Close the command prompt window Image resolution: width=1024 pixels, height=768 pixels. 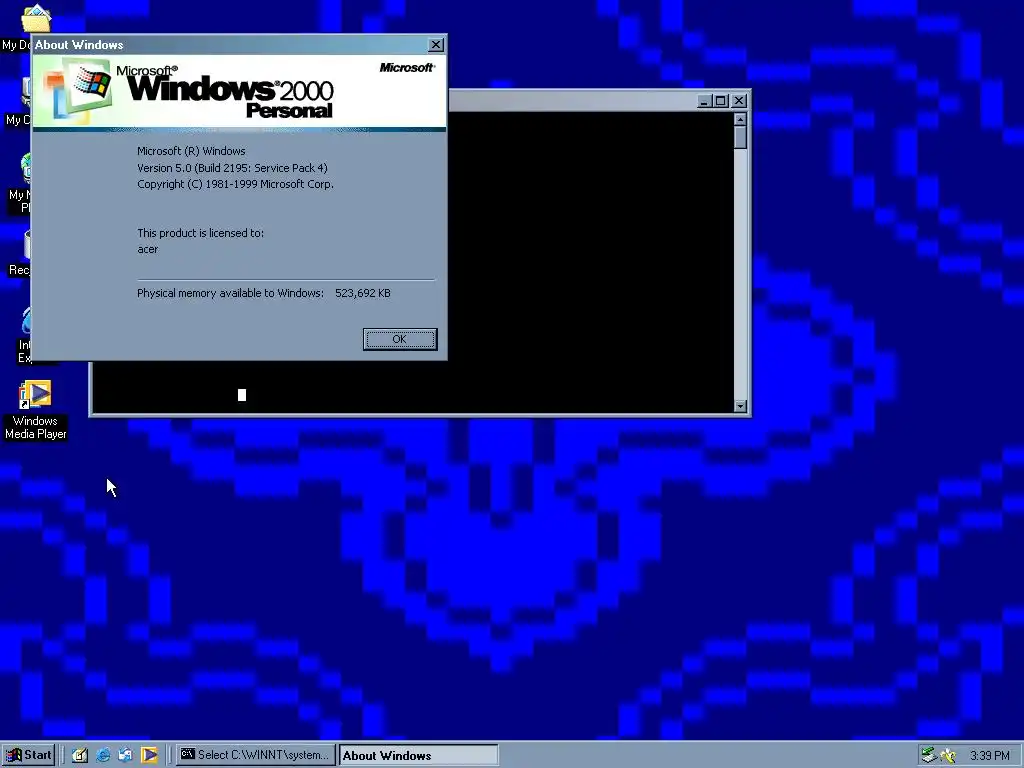click(x=739, y=101)
